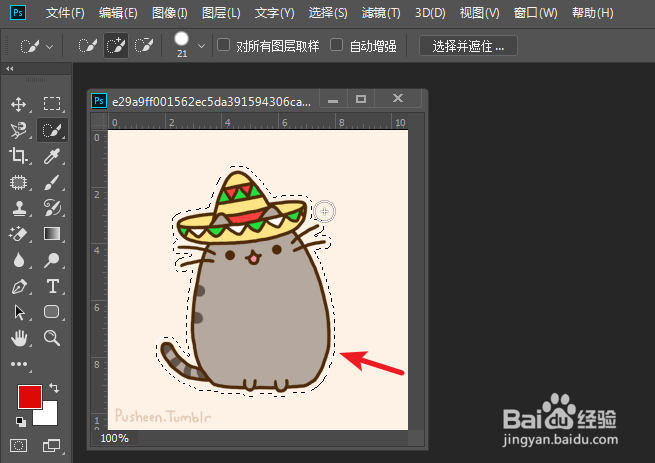Toggle Quick Mask mode
Screen dimensions: 655x463
tap(18, 445)
